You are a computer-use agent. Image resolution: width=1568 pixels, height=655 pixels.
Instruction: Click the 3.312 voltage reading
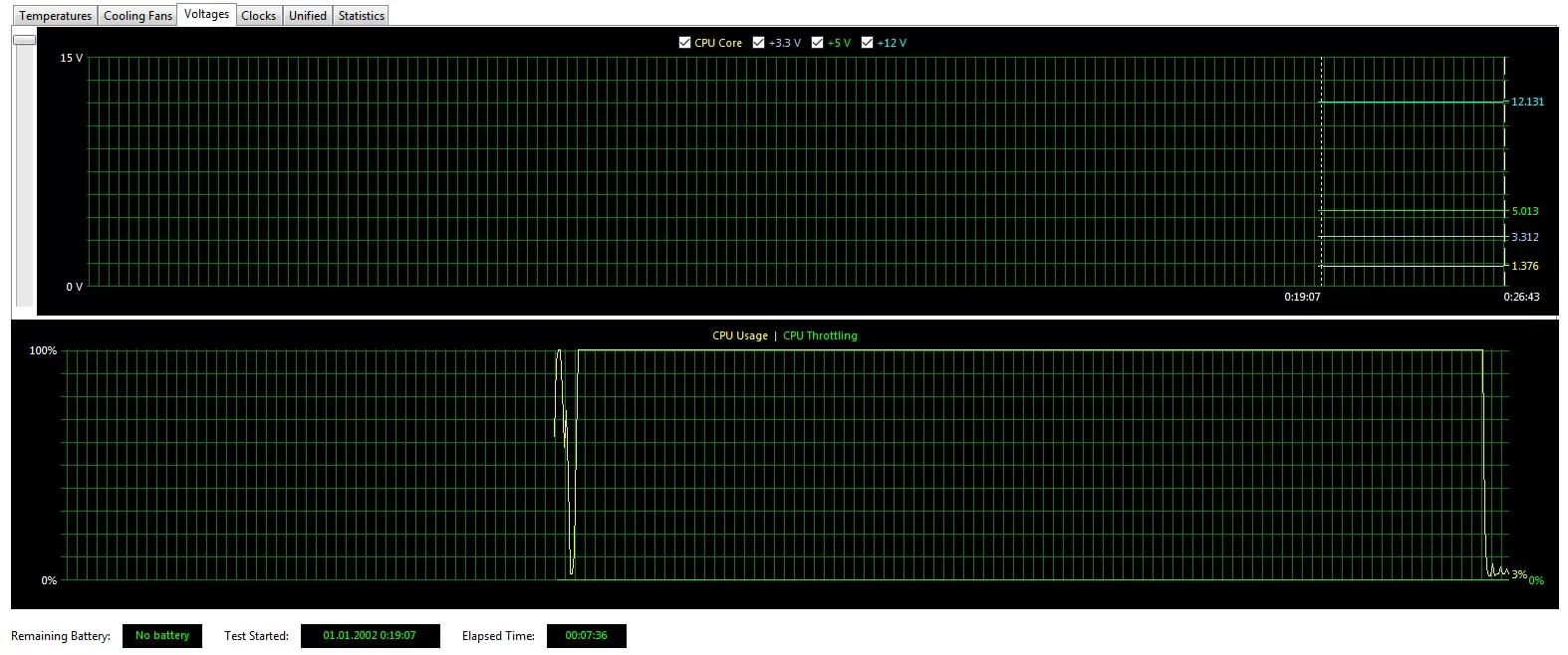(1525, 237)
